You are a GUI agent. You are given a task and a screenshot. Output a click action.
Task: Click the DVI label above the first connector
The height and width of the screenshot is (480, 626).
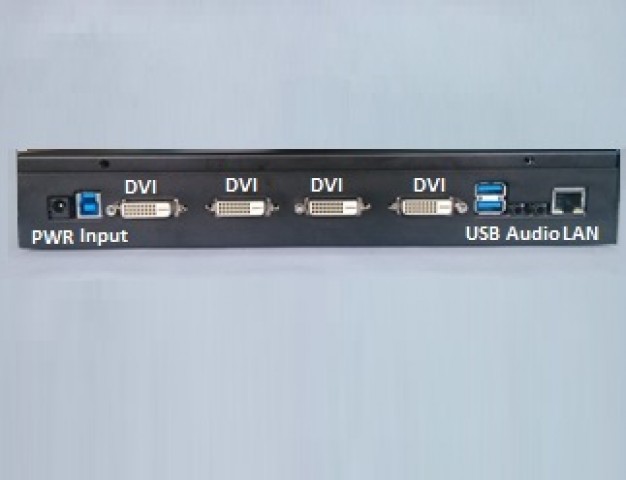pos(141,187)
